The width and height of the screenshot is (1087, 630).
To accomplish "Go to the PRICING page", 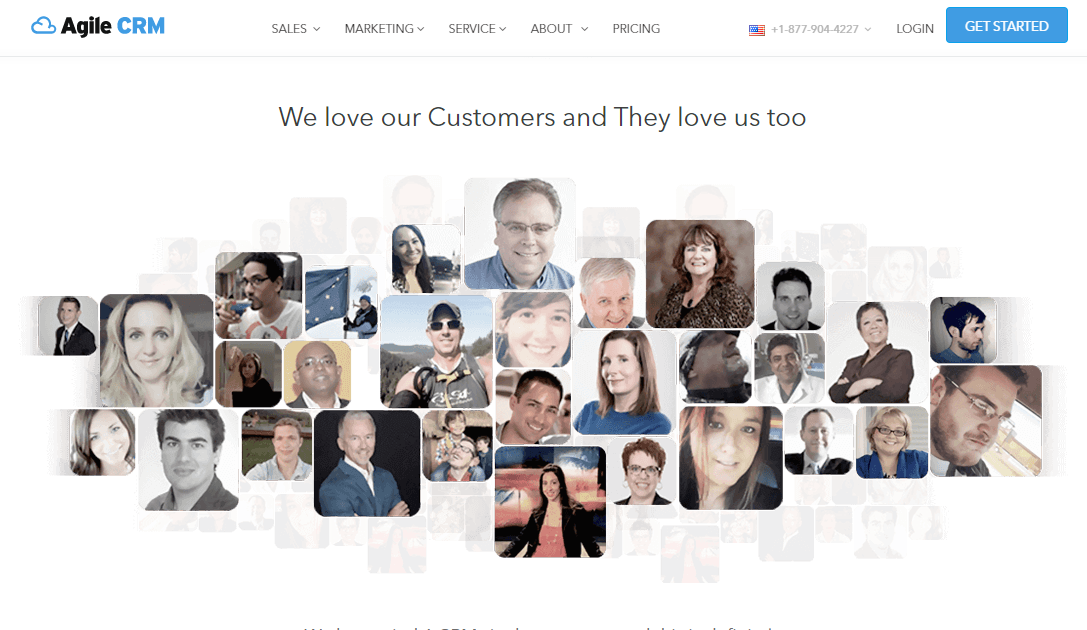I will point(636,29).
